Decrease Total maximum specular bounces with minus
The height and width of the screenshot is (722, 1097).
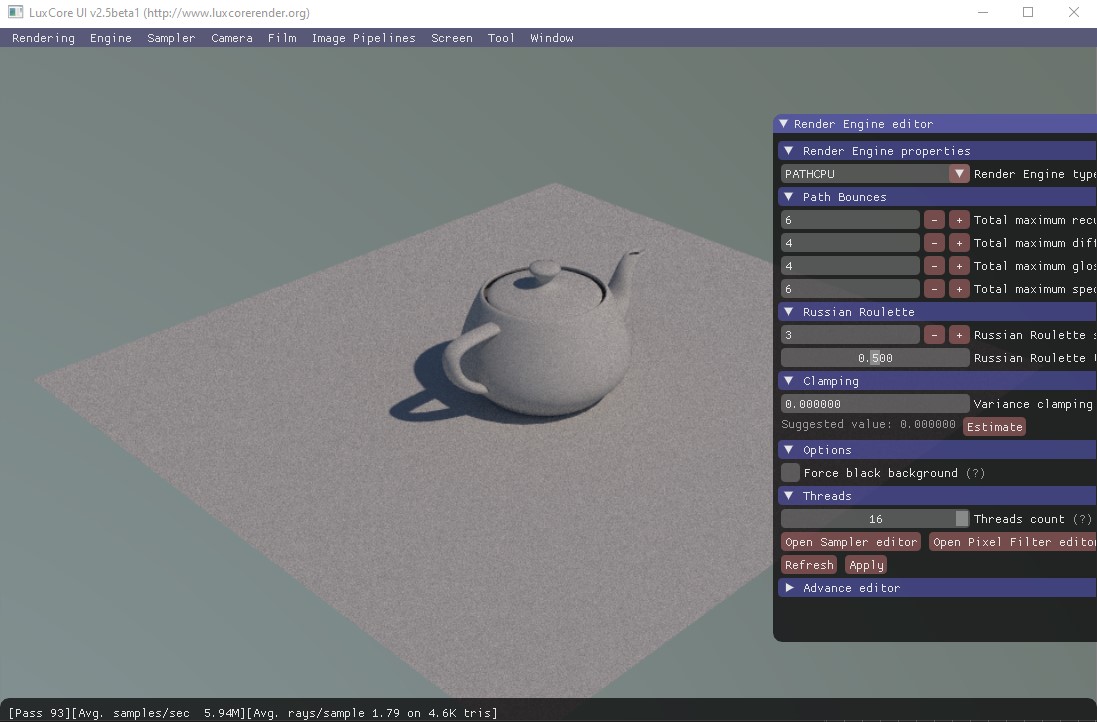tap(934, 289)
